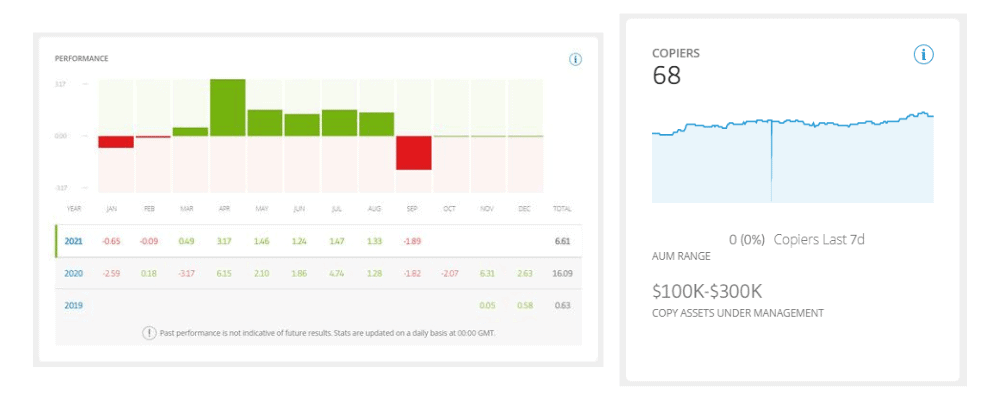The height and width of the screenshot is (400, 1000).
Task: Select the 2021 year row
Action: click(318, 241)
